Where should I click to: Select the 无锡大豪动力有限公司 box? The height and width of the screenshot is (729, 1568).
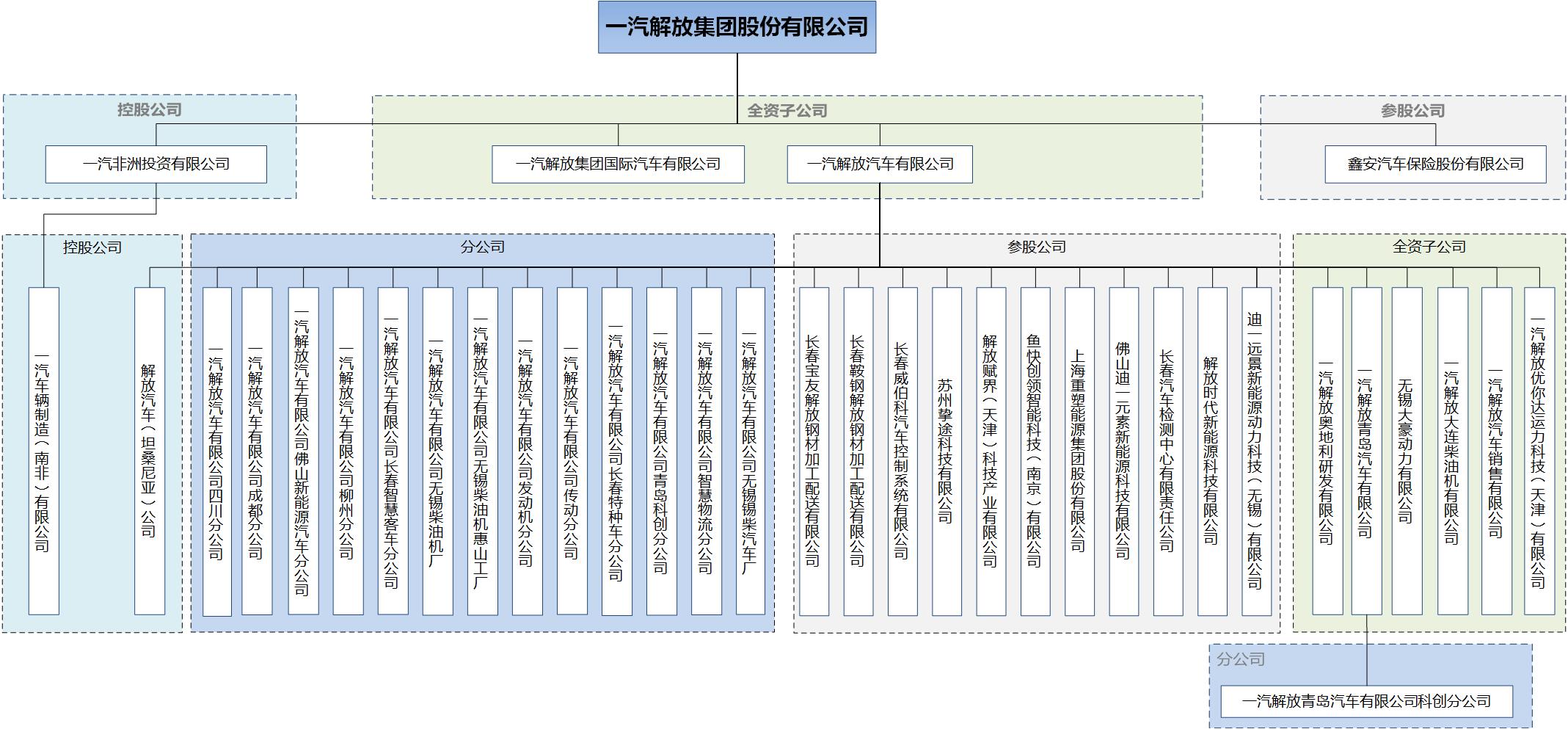click(x=1407, y=451)
